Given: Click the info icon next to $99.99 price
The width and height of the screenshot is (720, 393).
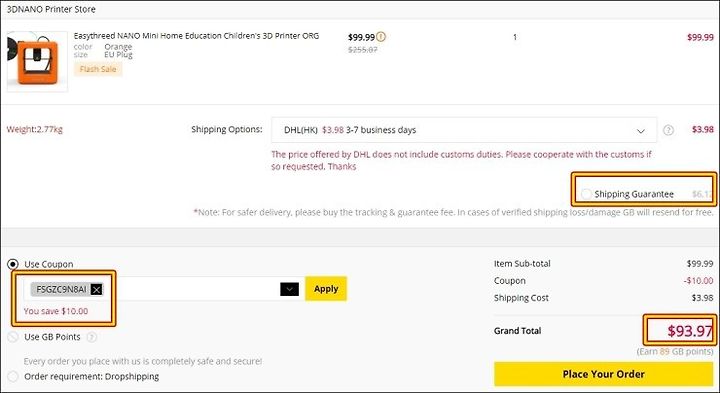Looking at the screenshot, I should (381, 37).
